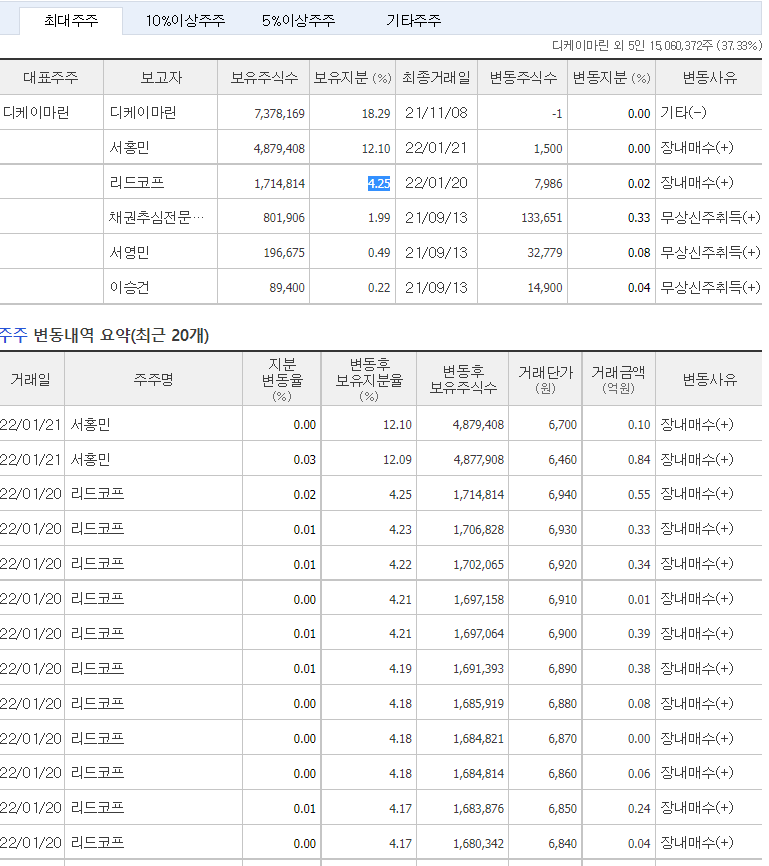
Task: Click the post-change stake 12.09
Action: 397,460
